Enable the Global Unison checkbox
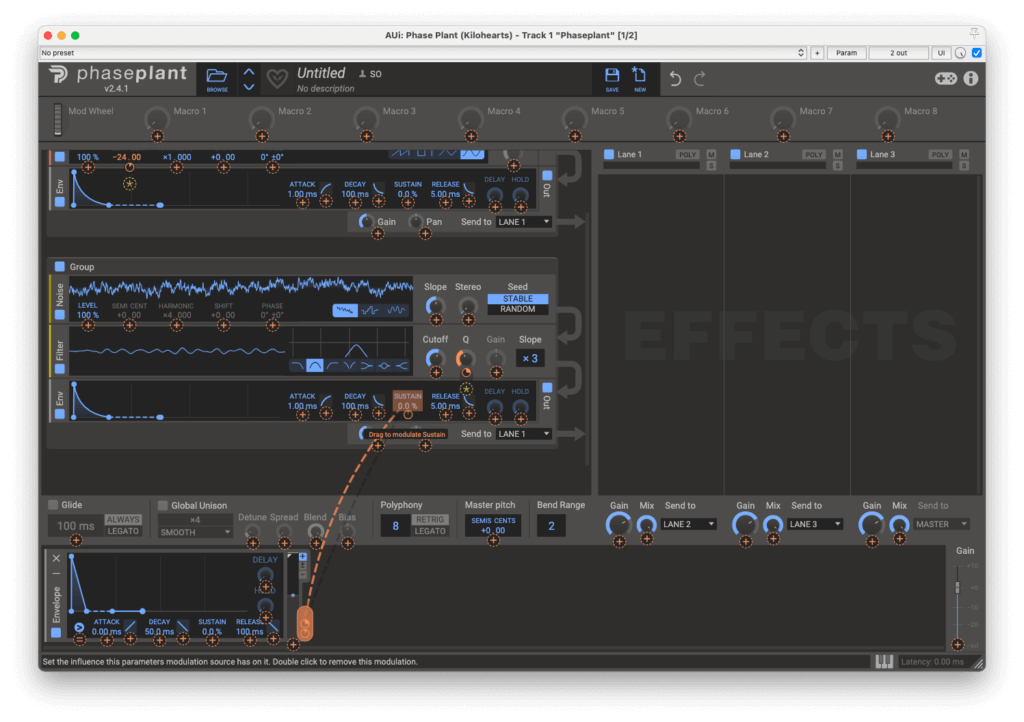Viewport: 1024px width, 722px height. pyautogui.click(x=163, y=505)
